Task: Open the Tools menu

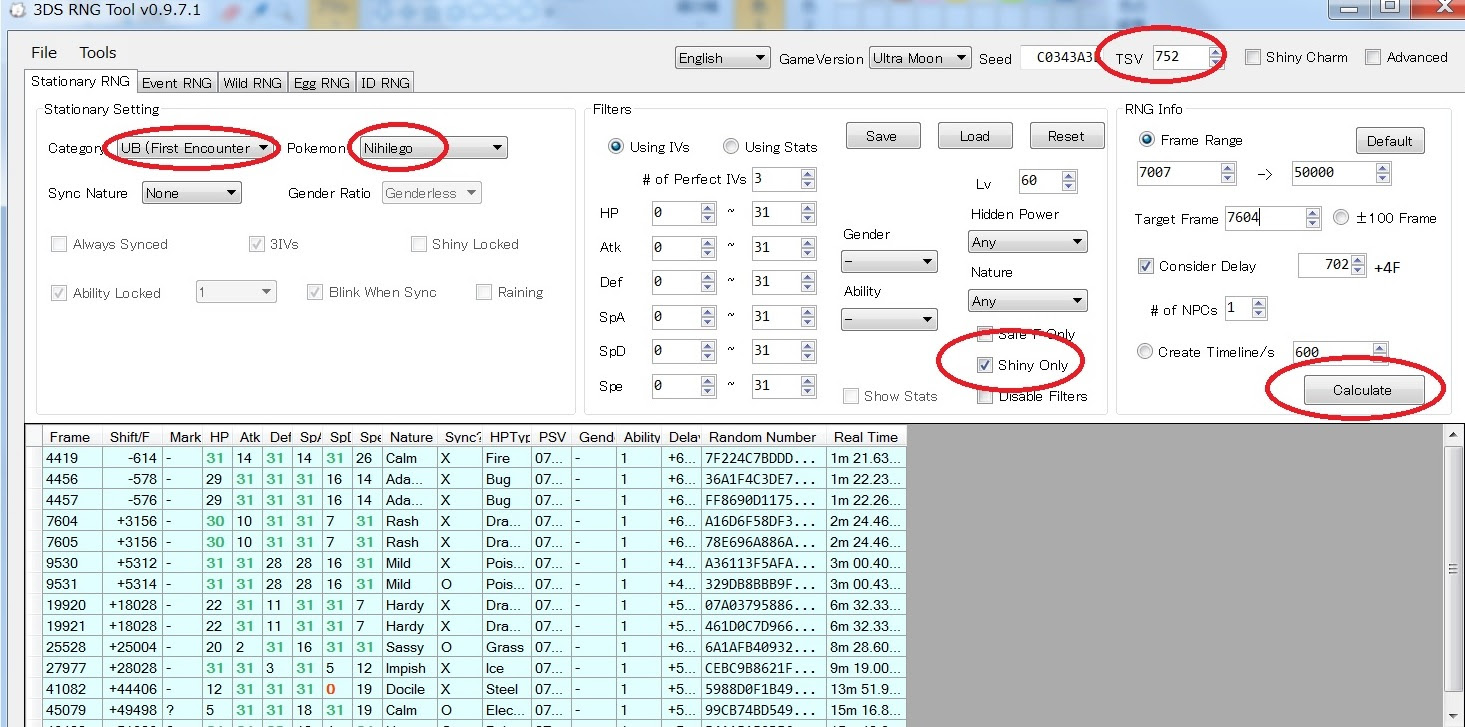Action: (98, 53)
